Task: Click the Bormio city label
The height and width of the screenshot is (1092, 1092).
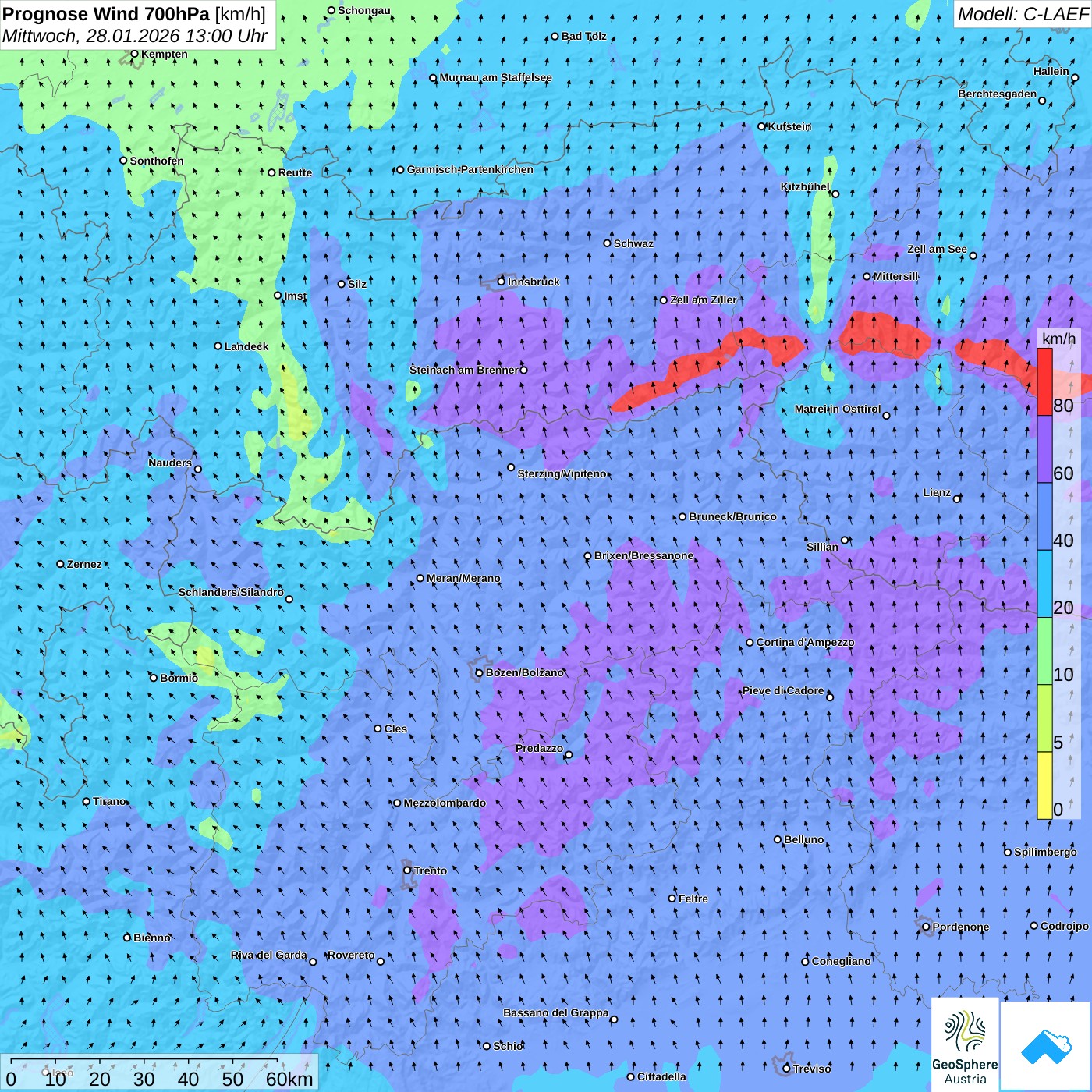Action: [x=179, y=678]
